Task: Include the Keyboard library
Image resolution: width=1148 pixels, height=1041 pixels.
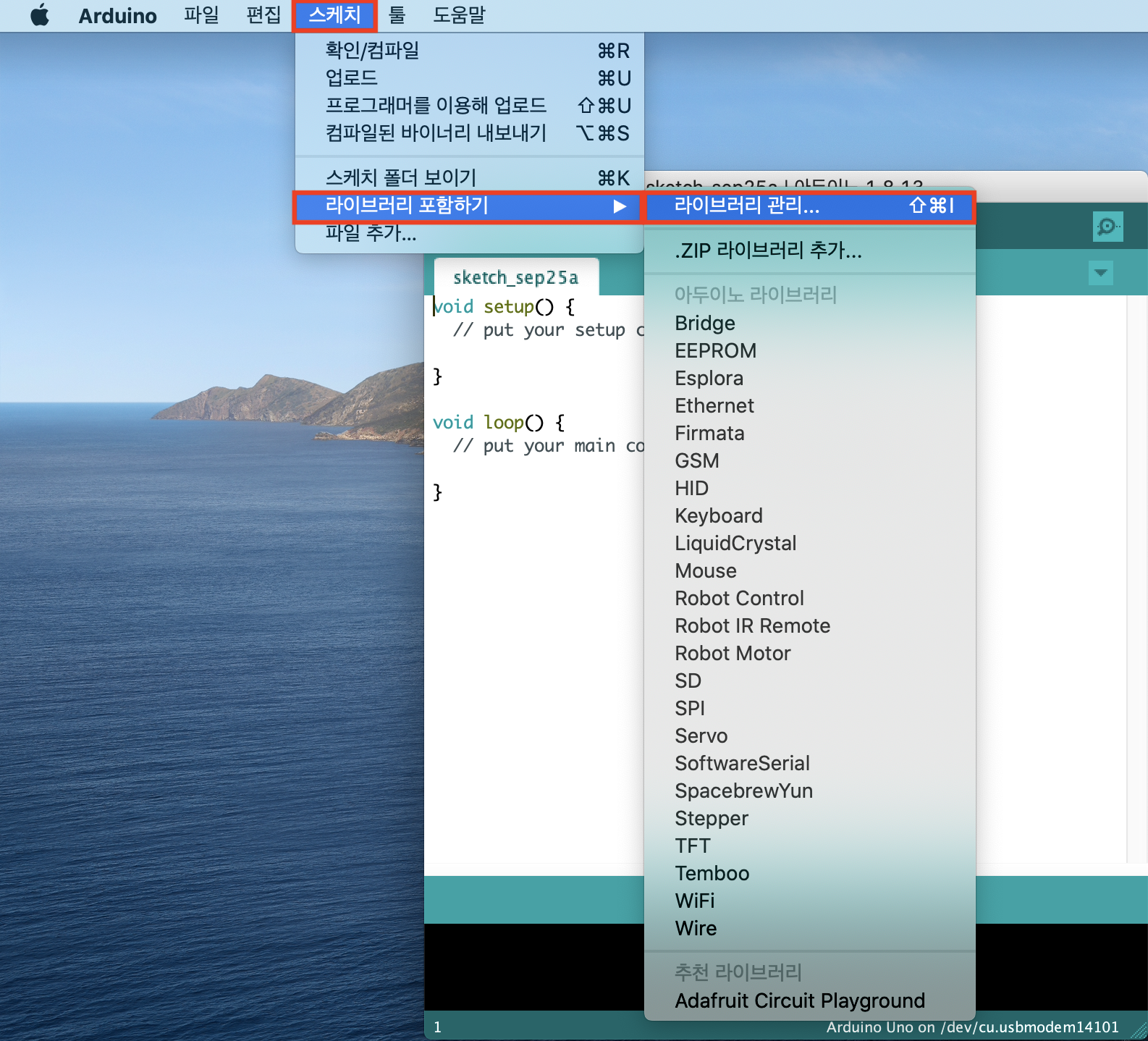Action: click(x=810, y=516)
